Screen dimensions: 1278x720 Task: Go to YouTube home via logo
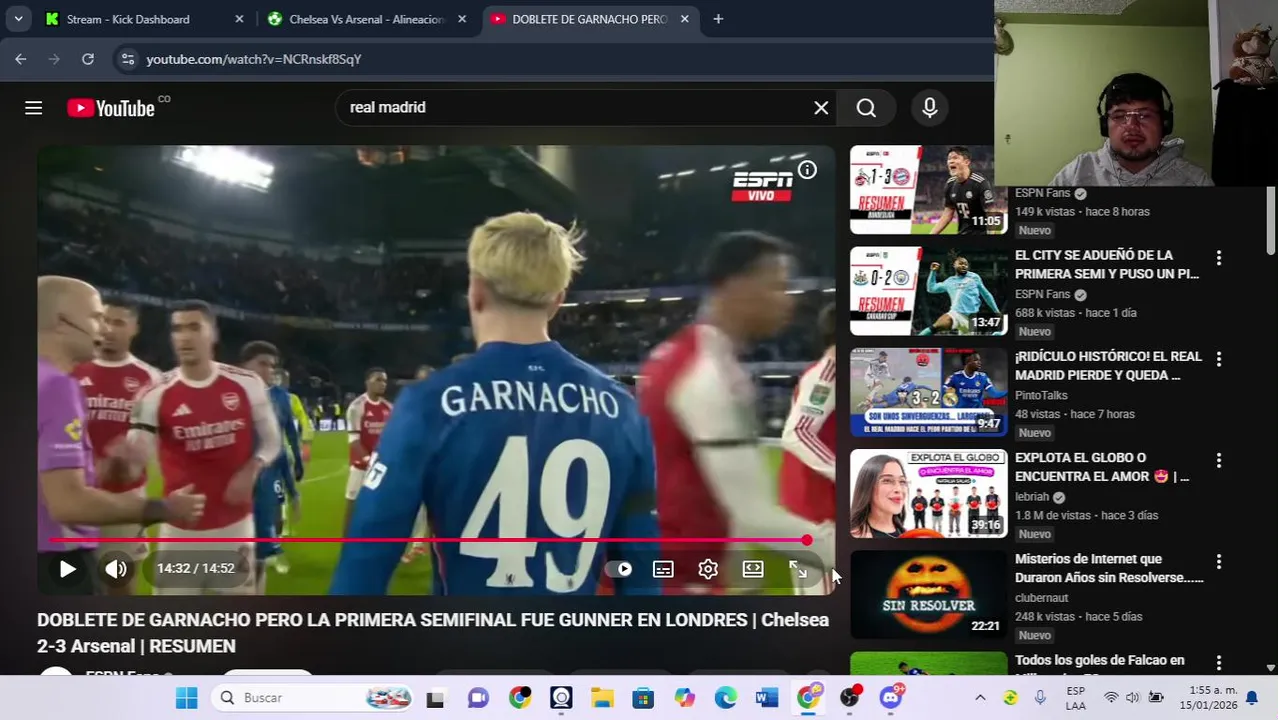tap(111, 108)
